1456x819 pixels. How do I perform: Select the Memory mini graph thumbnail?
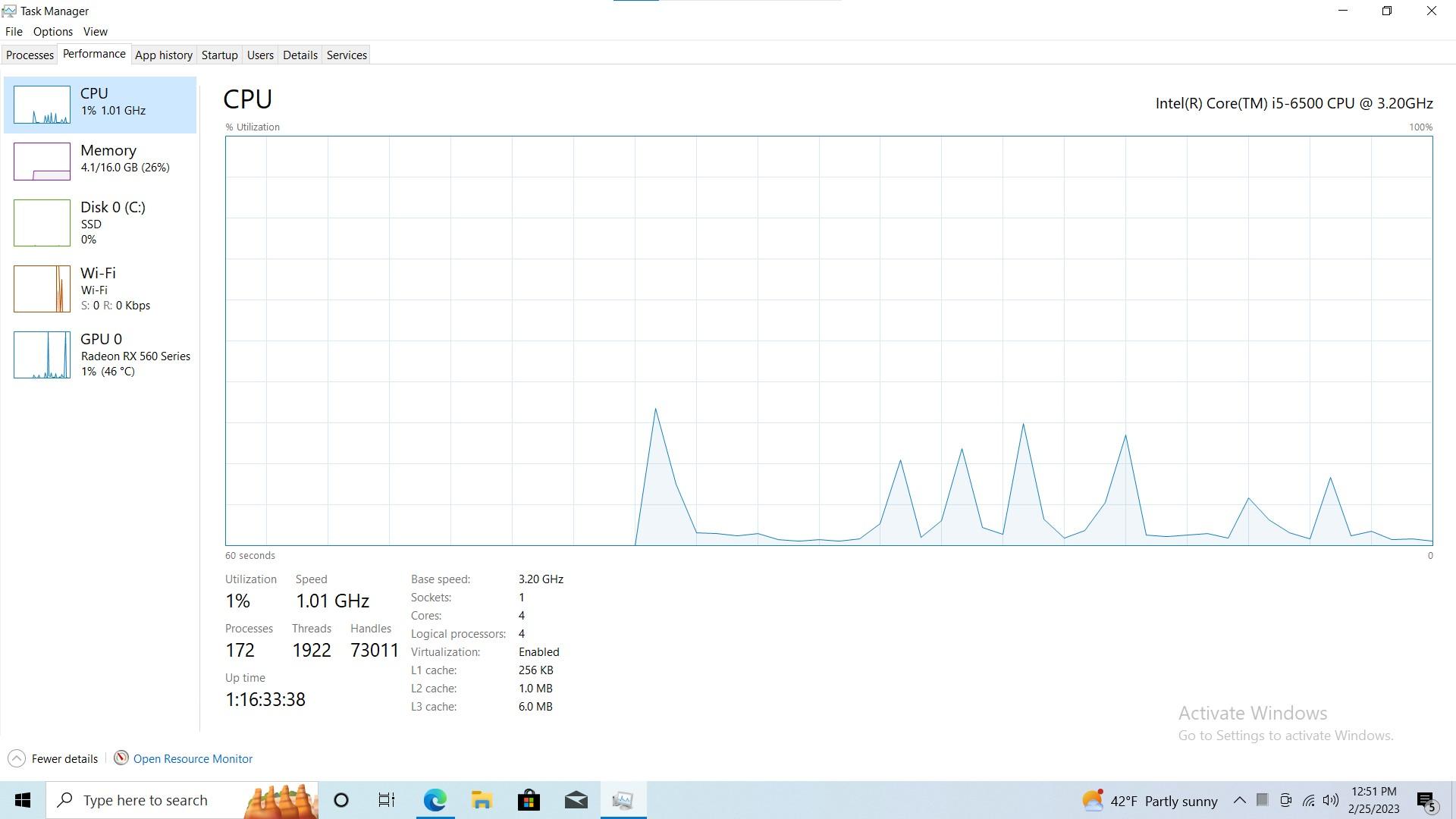[x=42, y=162]
